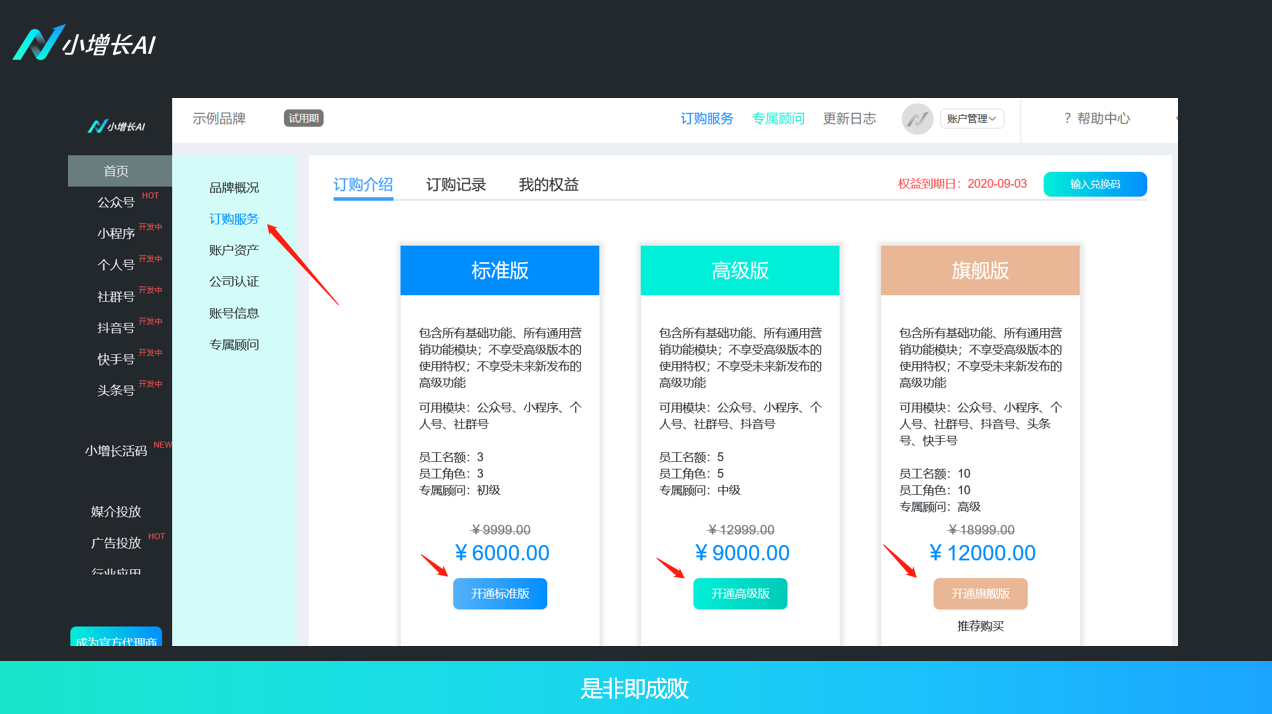Click 开通旗舰版 button
Image resolution: width=1272 pixels, height=714 pixels.
[980, 594]
